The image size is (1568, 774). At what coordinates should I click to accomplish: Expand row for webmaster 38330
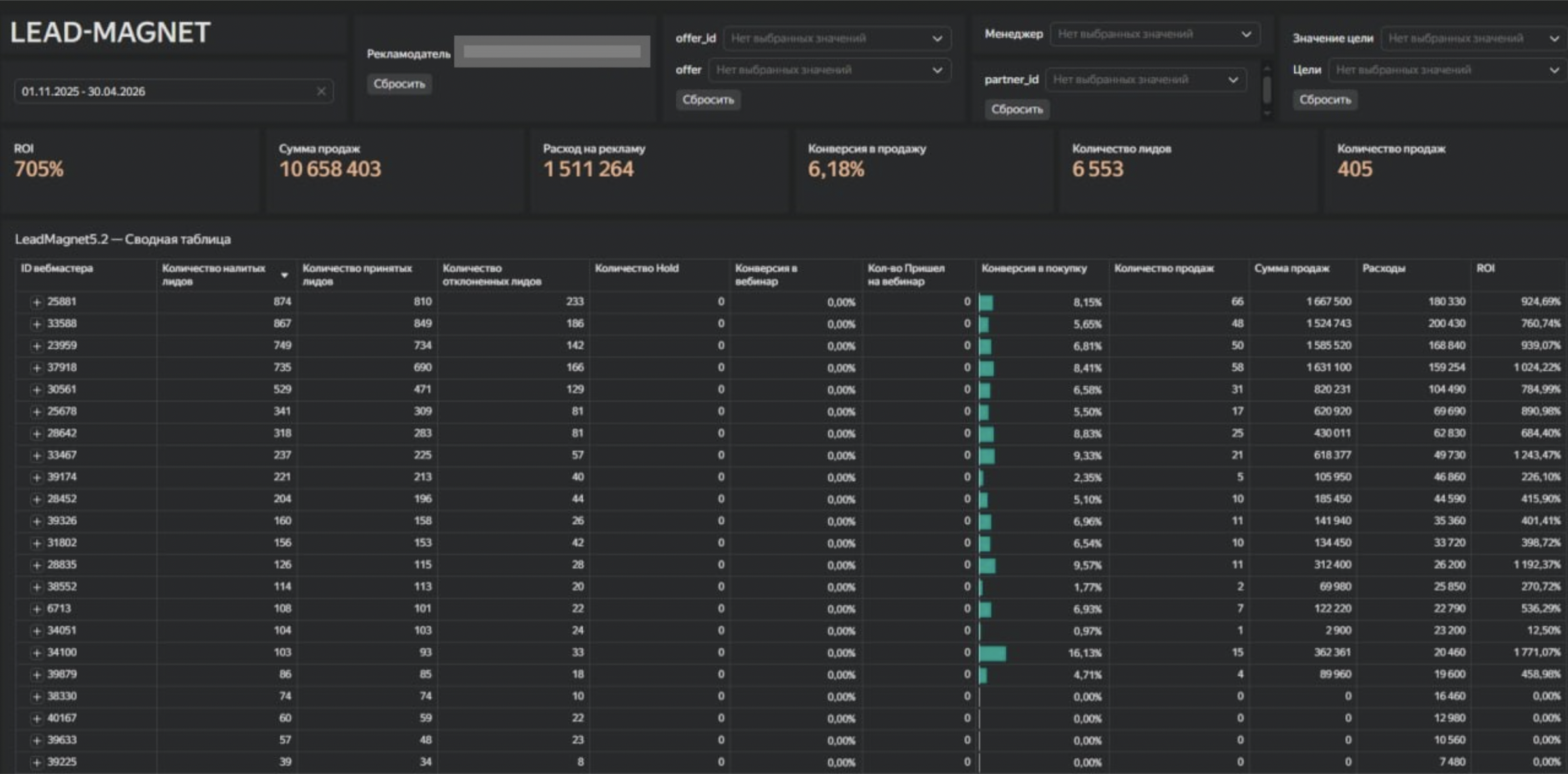pyautogui.click(x=36, y=697)
